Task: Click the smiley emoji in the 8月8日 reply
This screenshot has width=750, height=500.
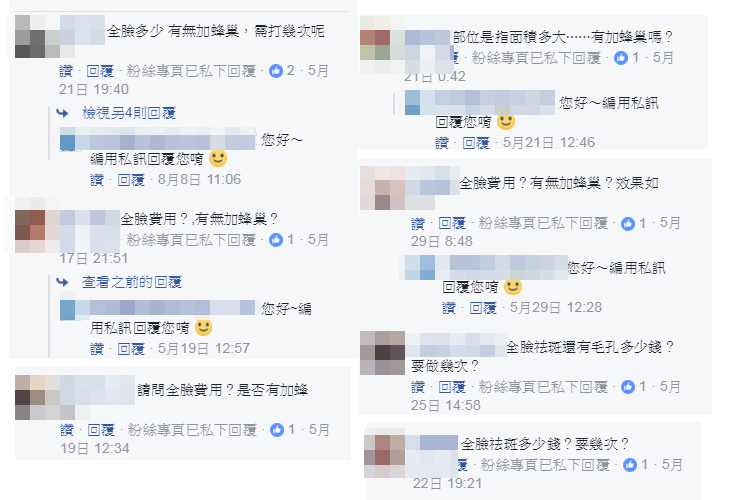Action: tap(218, 158)
